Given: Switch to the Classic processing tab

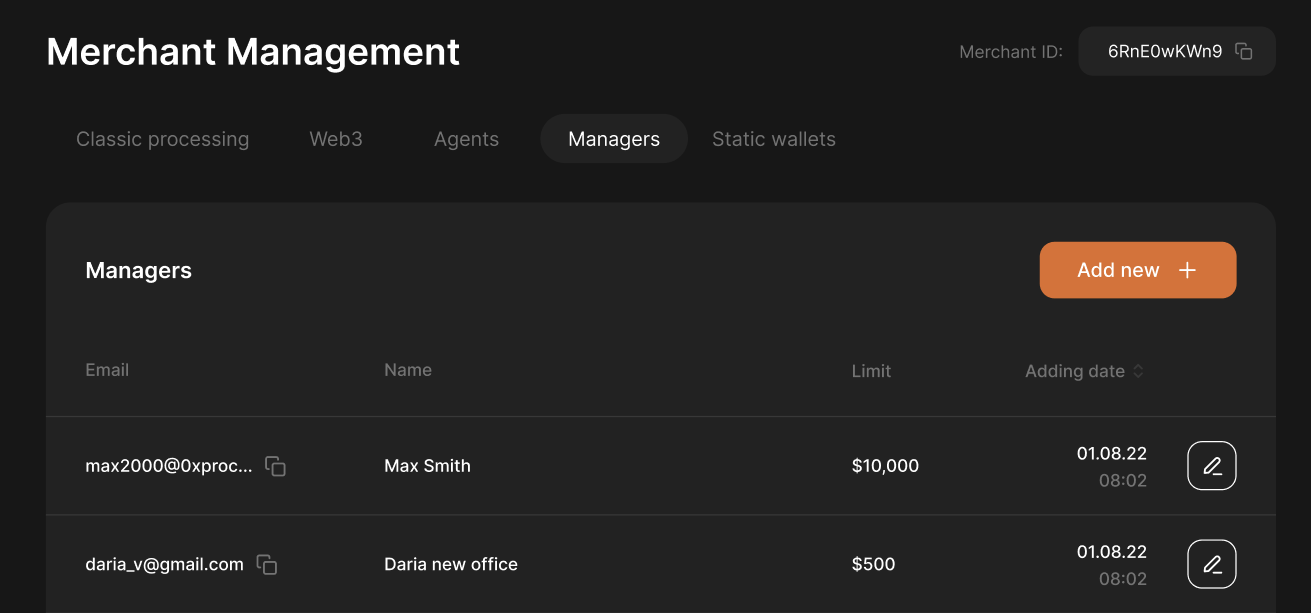Looking at the screenshot, I should (162, 139).
